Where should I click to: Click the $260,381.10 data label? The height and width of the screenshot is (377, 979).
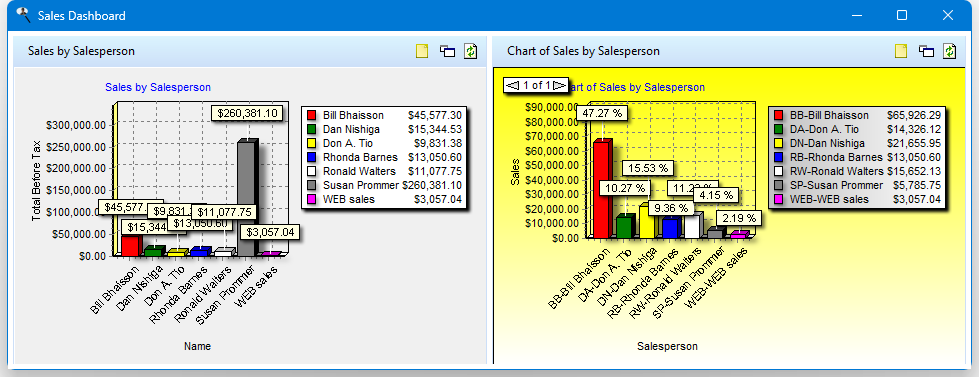tap(247, 113)
